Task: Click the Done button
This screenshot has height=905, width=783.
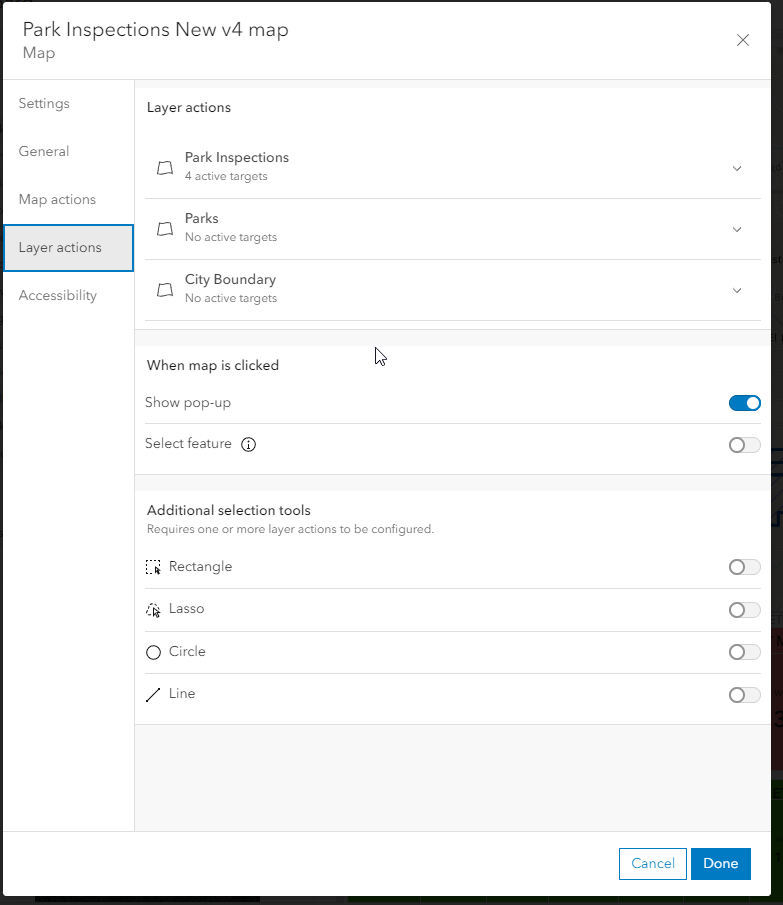Action: 720,864
